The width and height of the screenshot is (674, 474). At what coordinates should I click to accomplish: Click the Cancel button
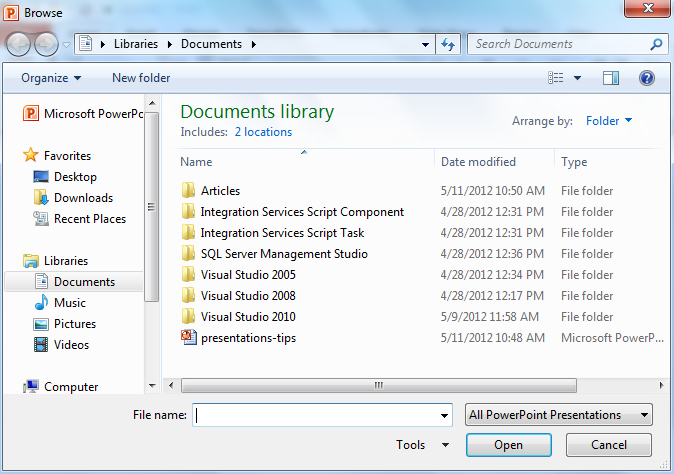pos(609,445)
